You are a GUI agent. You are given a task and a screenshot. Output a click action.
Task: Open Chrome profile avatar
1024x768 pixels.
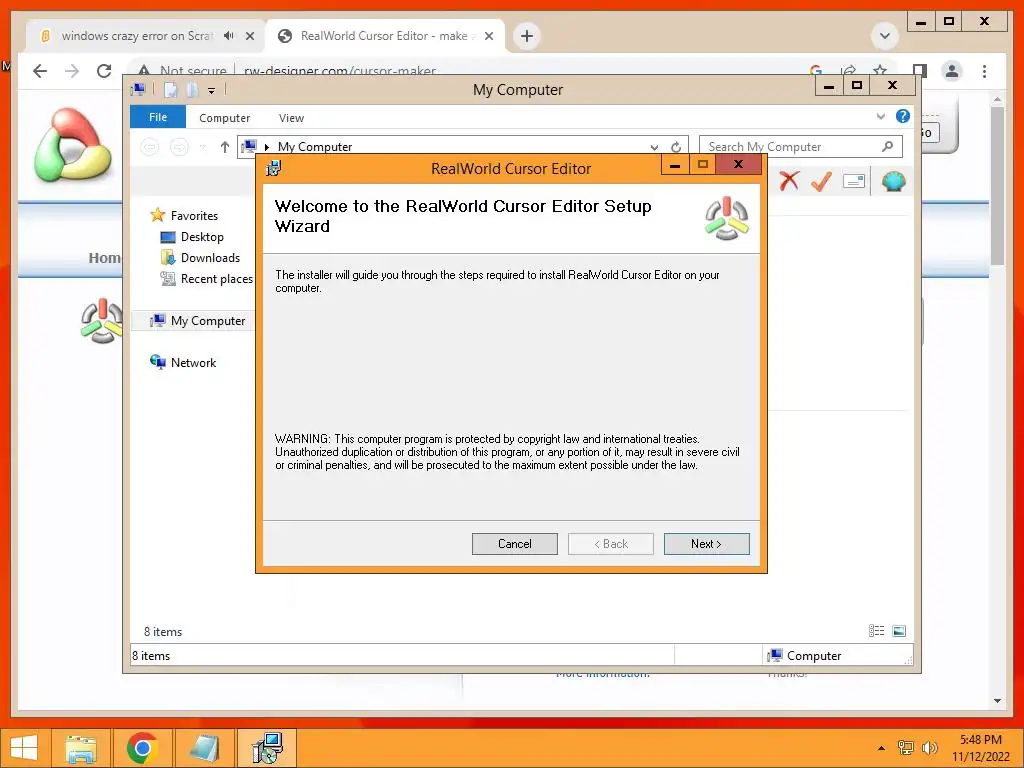tap(952, 71)
